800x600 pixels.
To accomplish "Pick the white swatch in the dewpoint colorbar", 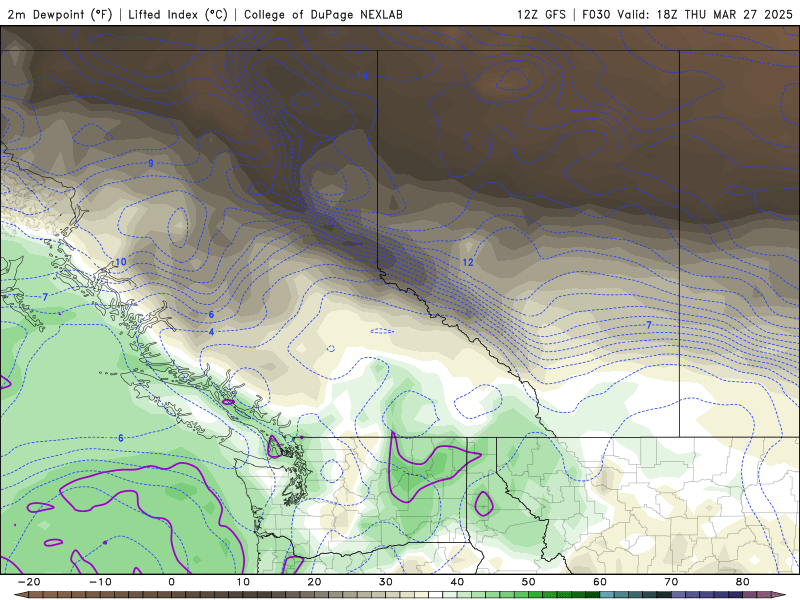I will click(435, 594).
